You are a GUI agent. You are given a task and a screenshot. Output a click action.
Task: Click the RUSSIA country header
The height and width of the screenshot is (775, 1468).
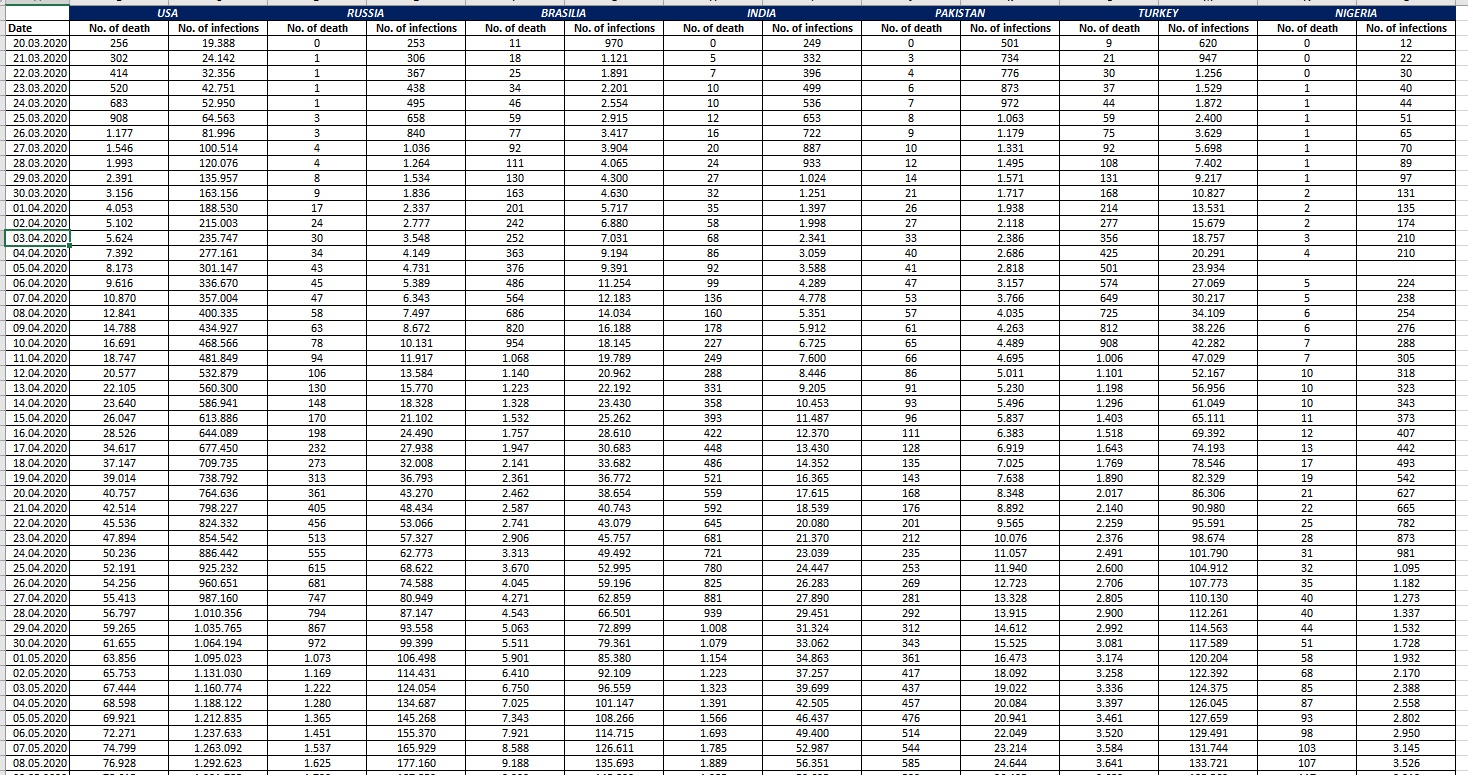(366, 14)
